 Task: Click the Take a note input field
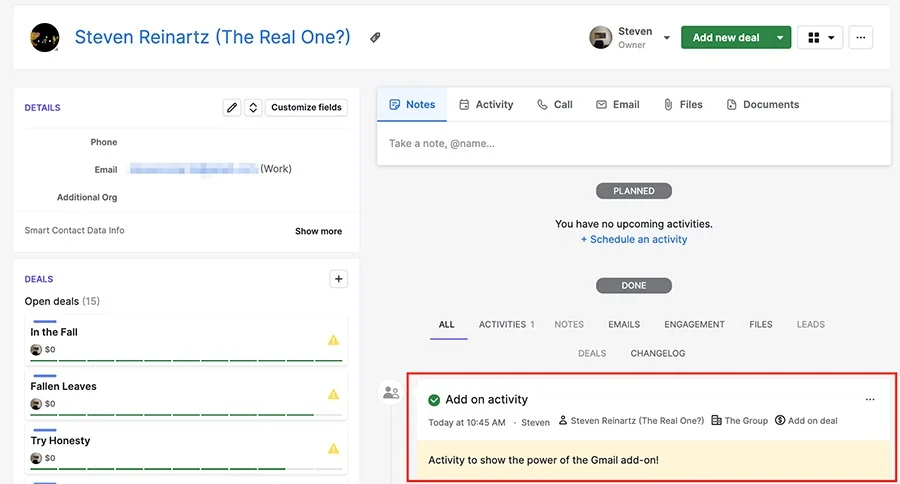[x=634, y=144]
